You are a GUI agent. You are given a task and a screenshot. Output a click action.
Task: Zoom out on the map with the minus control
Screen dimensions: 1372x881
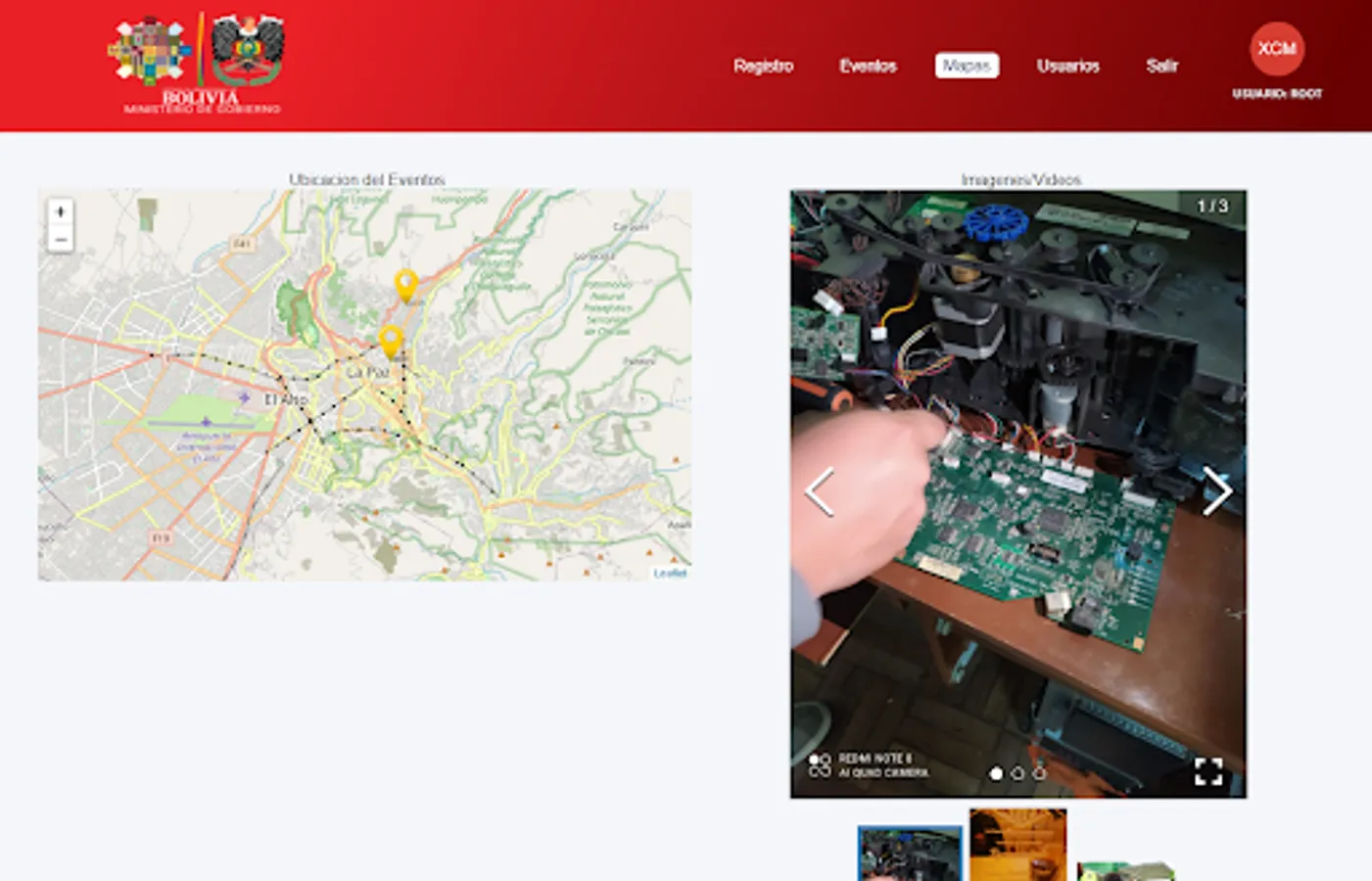tap(61, 236)
